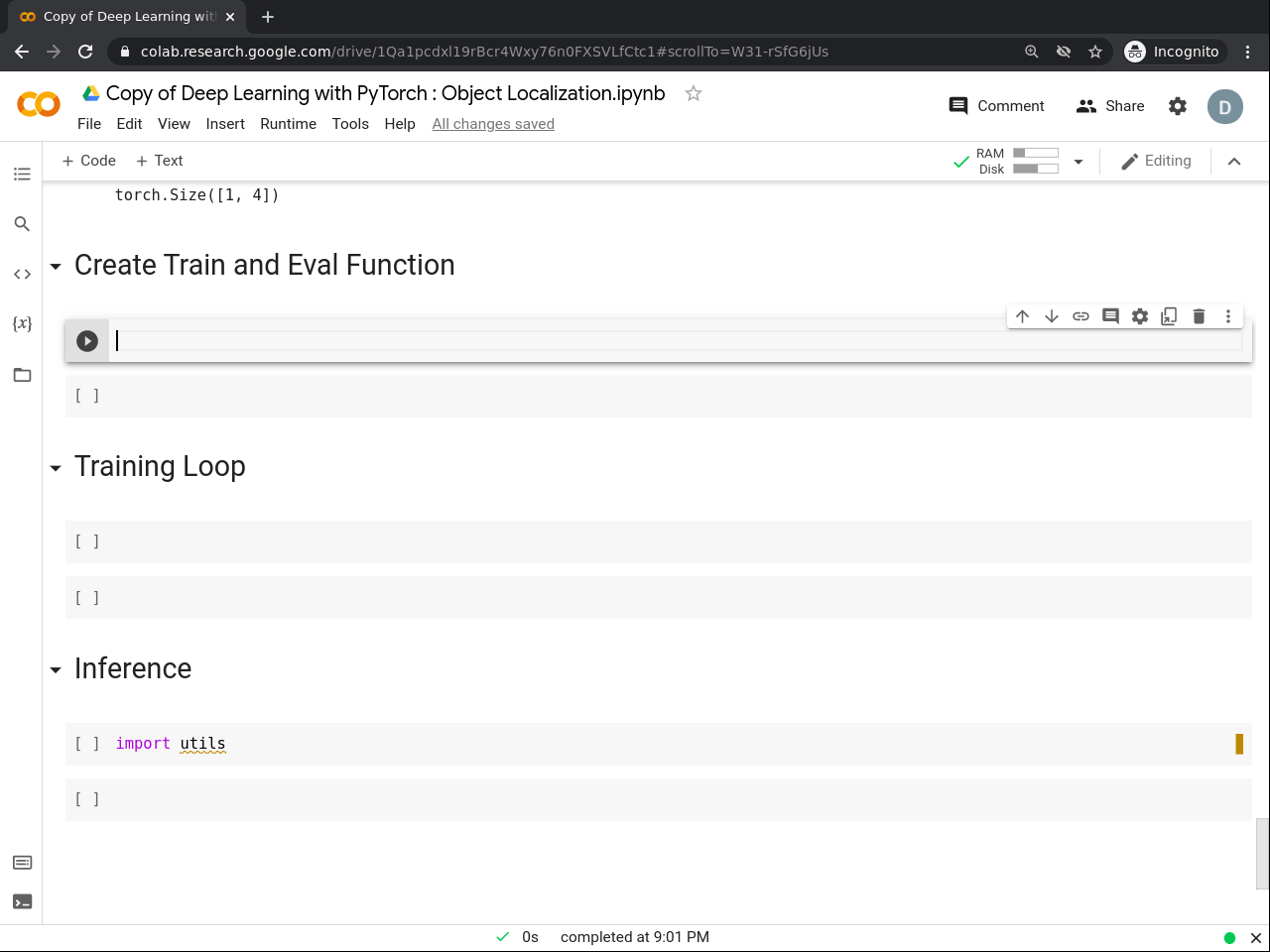The image size is (1270, 952).
Task: Open a terminal from the bottom sidebar
Action: (x=22, y=901)
